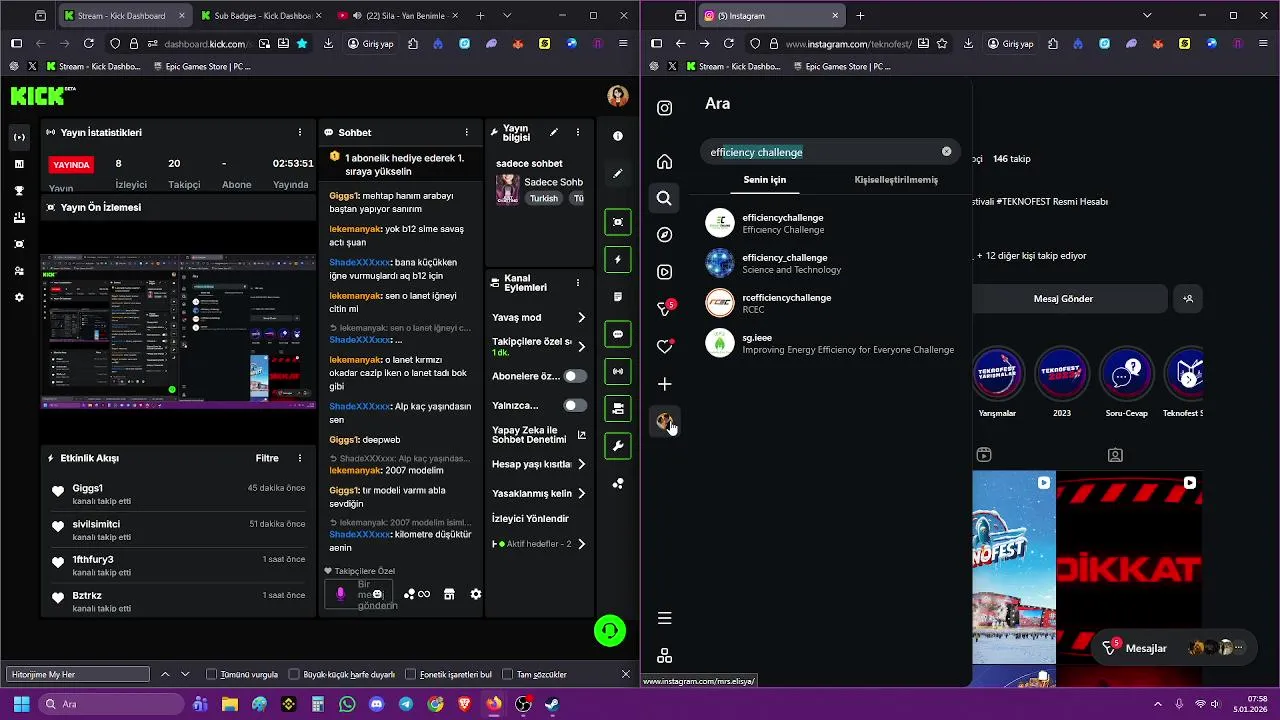Click the chat bubble icon in right rail

618,334
